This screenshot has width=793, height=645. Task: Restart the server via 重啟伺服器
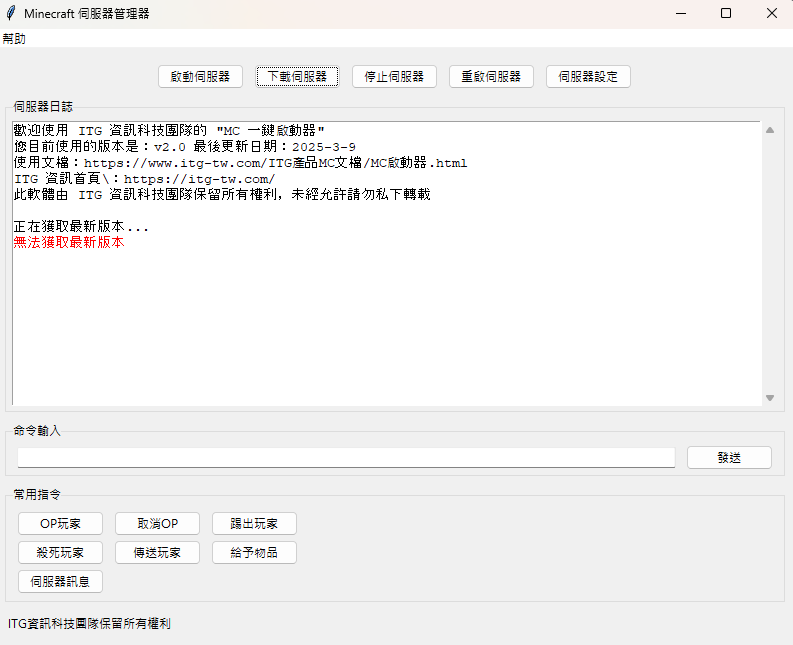(491, 77)
